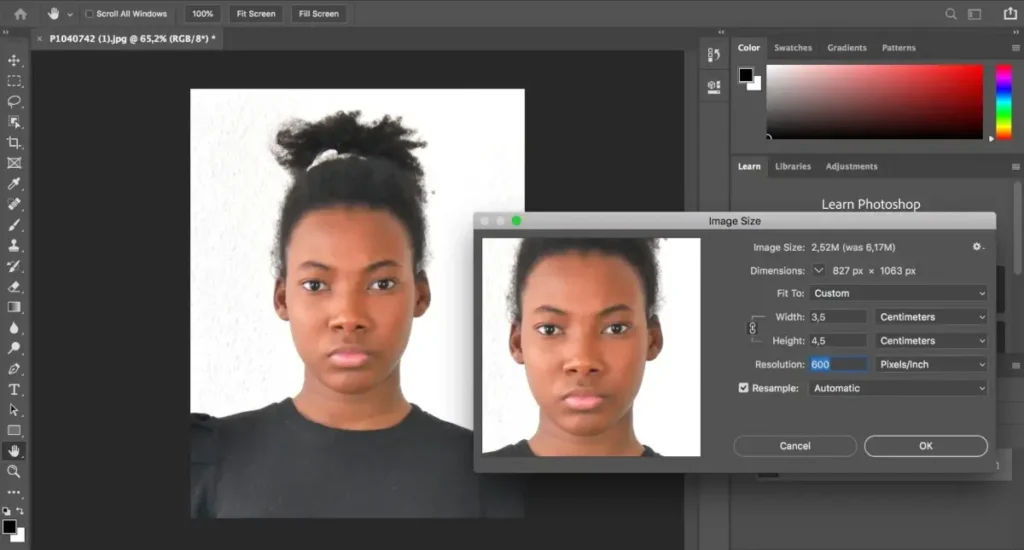Open the search icon at top right
Viewport: 1024px width, 550px height.
951,14
